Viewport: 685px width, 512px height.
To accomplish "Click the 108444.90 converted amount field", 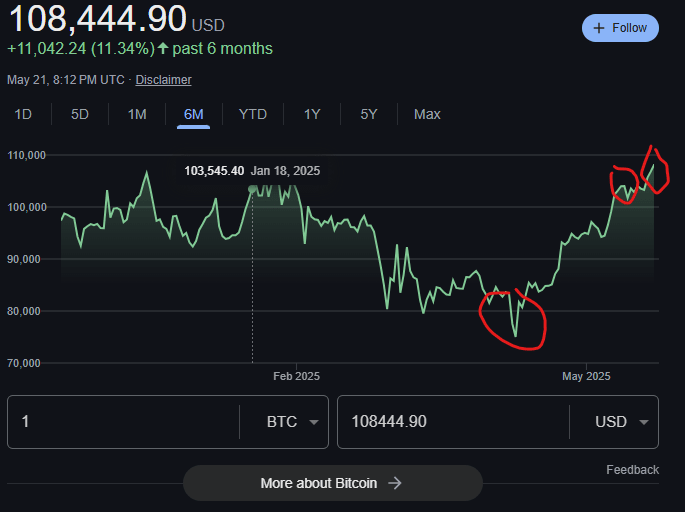I will [x=453, y=422].
